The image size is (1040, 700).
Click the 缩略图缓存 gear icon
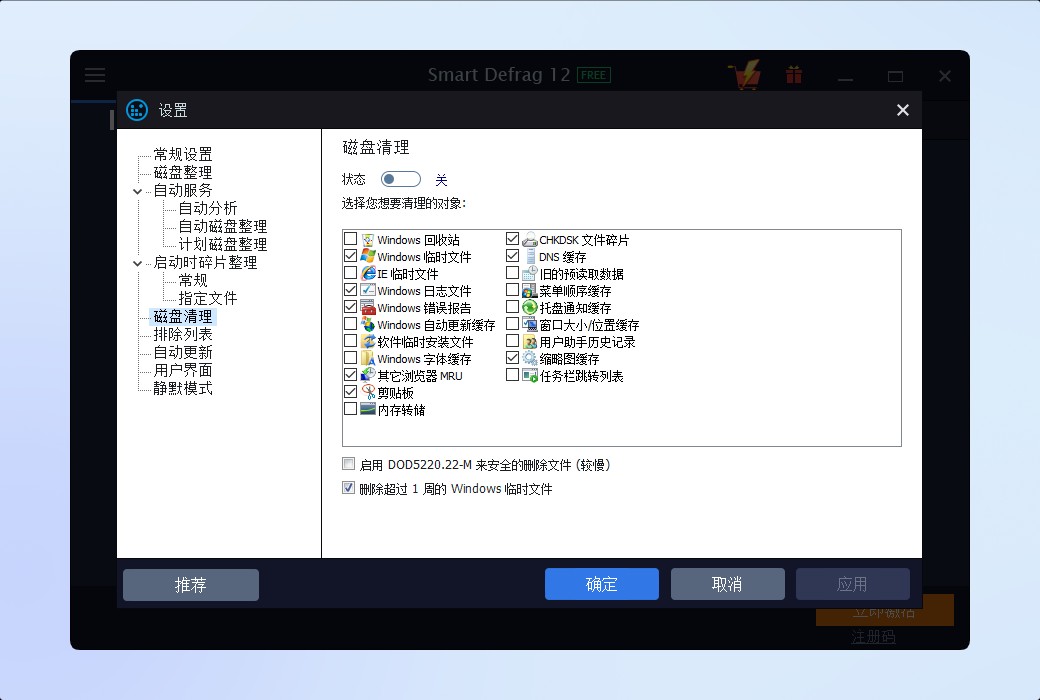click(x=529, y=359)
